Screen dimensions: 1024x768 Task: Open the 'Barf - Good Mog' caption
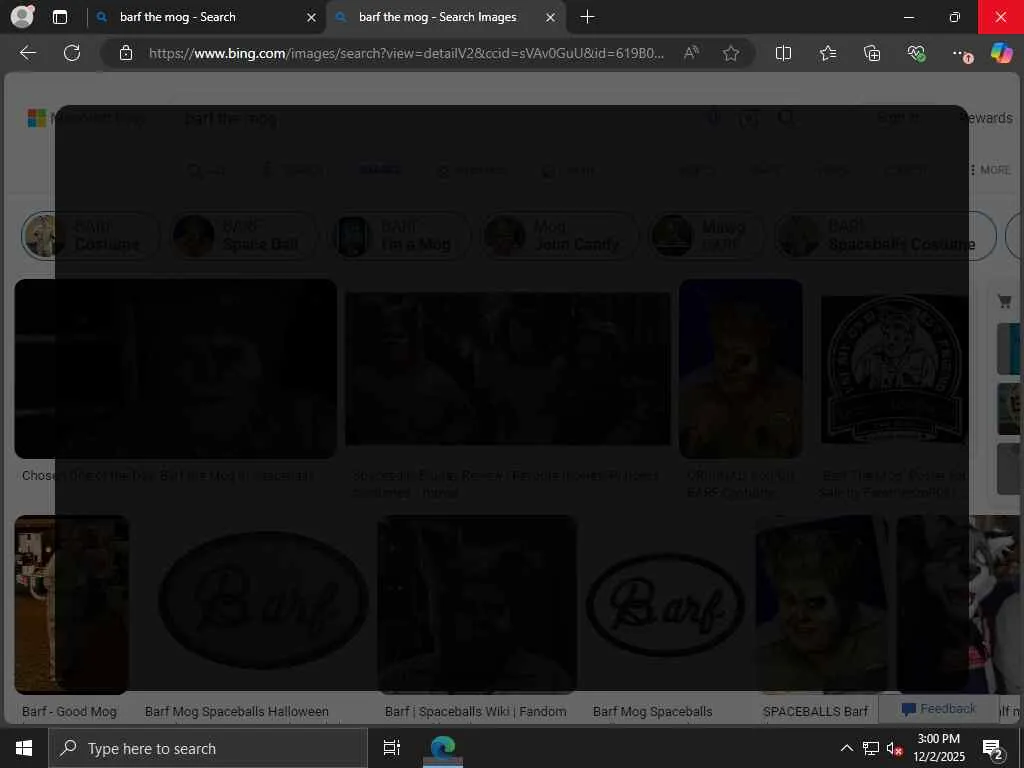pos(69,711)
